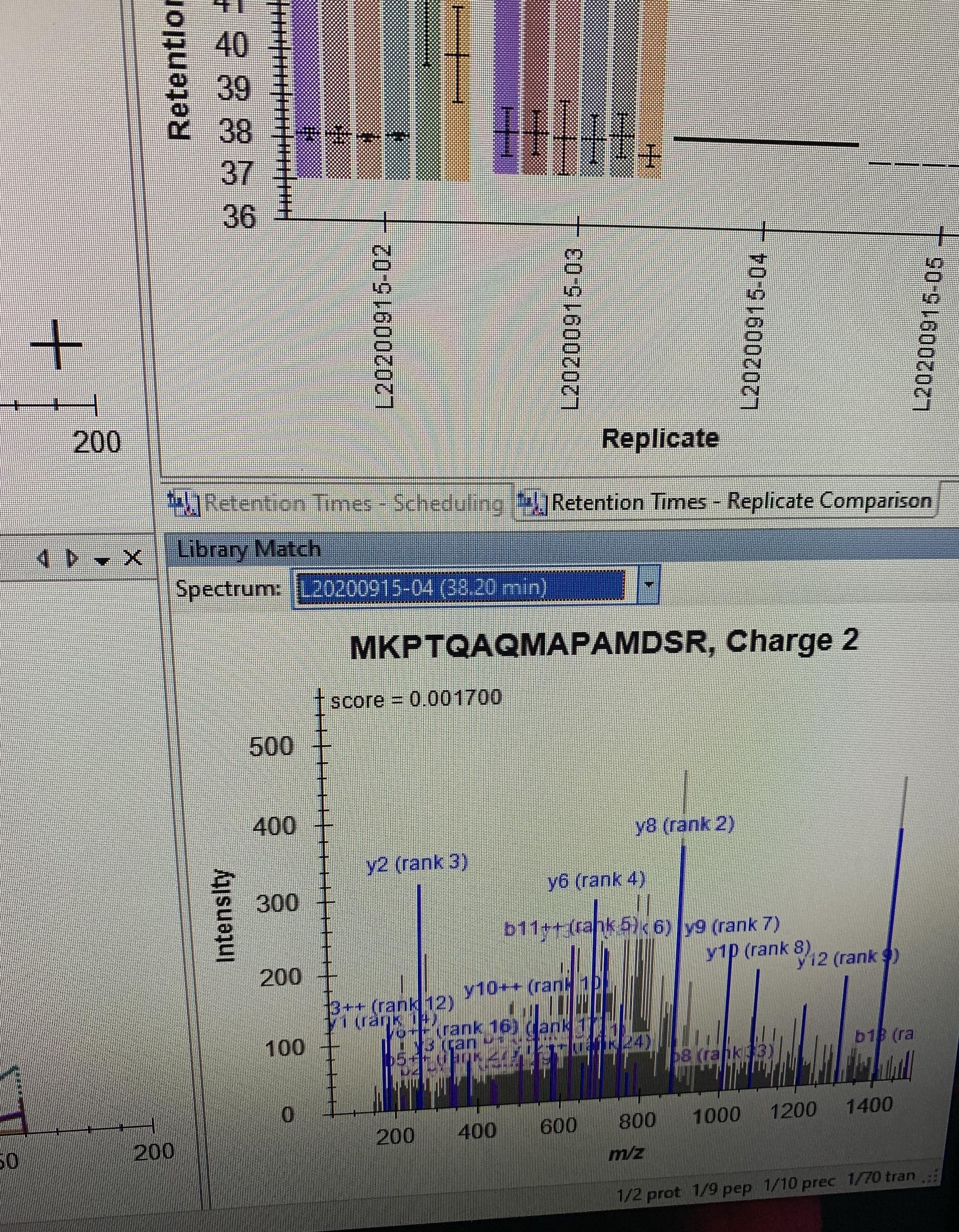
Task: Close the left panel with the X
Action: 133,559
